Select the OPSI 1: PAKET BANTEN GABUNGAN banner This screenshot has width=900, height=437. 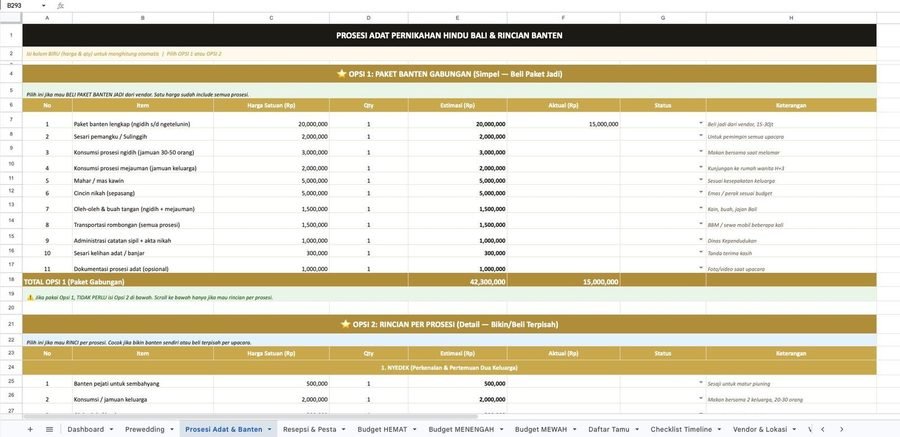(449, 74)
